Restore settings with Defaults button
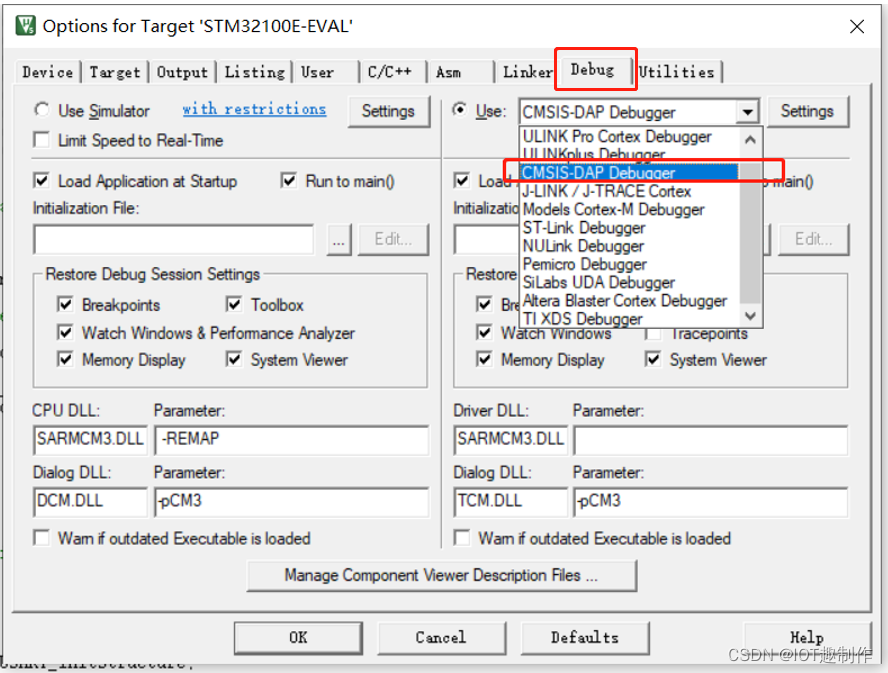 point(584,638)
